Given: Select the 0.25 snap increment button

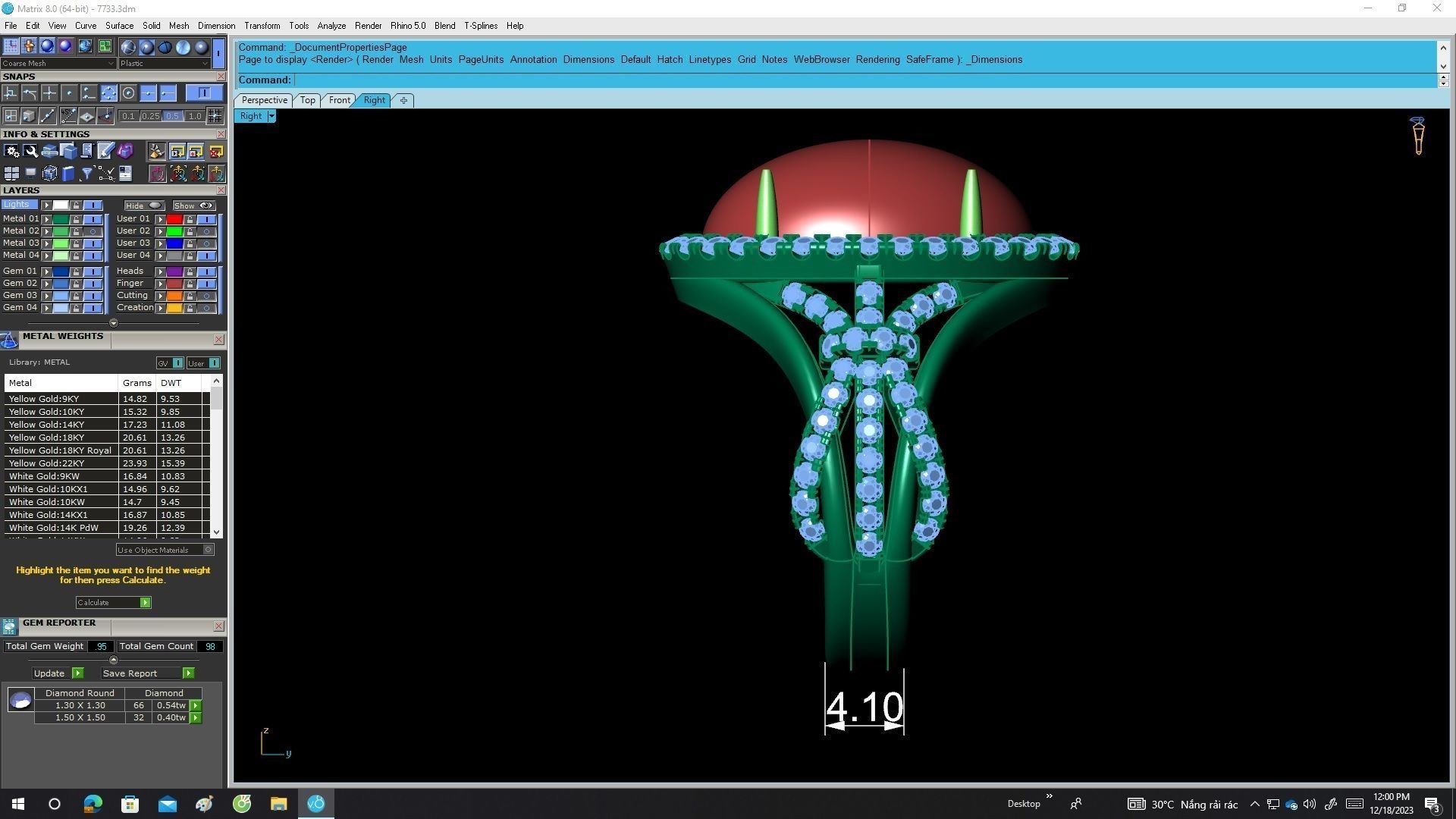Looking at the screenshot, I should 150,116.
